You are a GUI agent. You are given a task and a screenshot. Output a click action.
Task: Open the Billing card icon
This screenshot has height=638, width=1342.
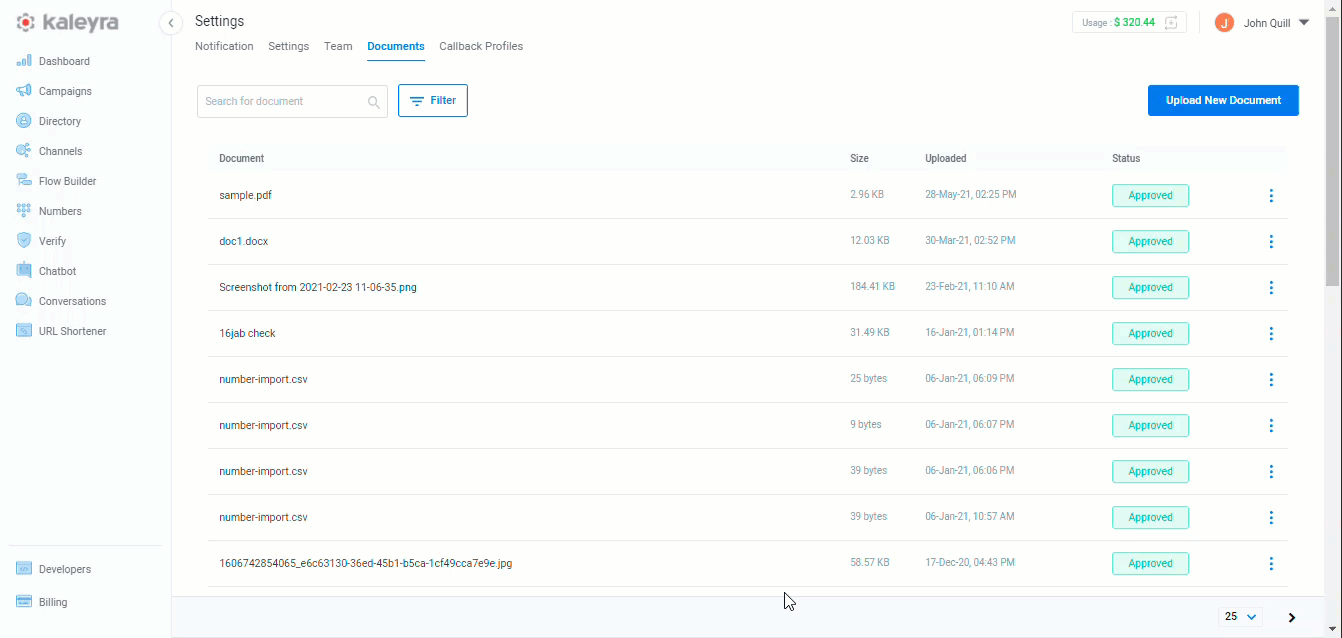click(x=24, y=602)
